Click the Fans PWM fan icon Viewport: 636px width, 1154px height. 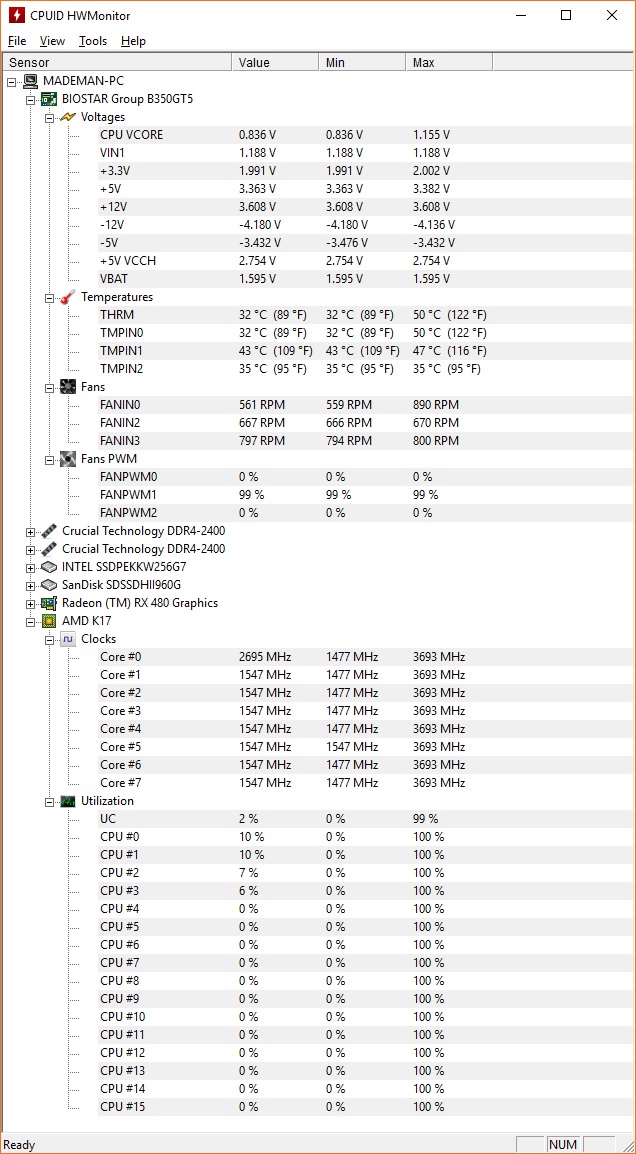[x=68, y=459]
